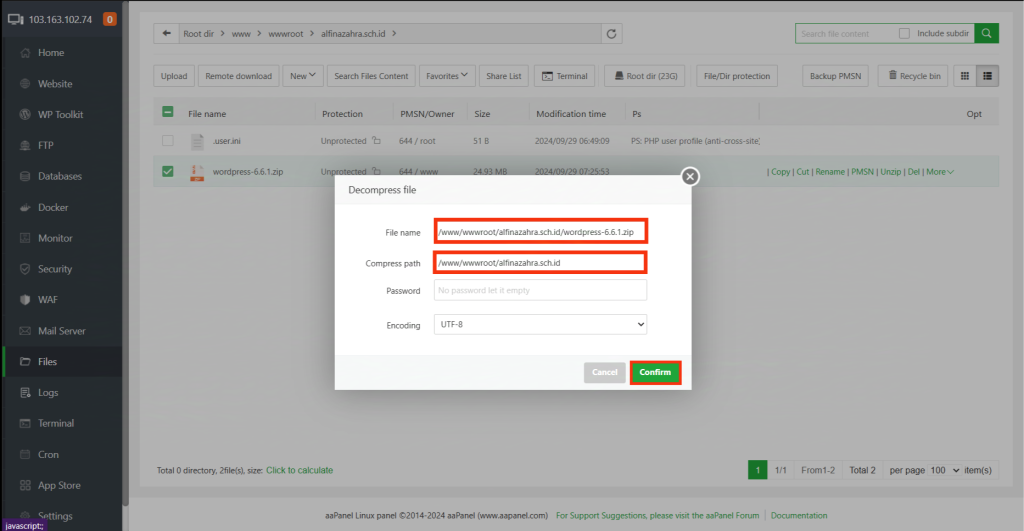The height and width of the screenshot is (531, 1024).
Task: Uncheck the wordpress-6.6.1.zip file checkbox
Action: [x=167, y=171]
